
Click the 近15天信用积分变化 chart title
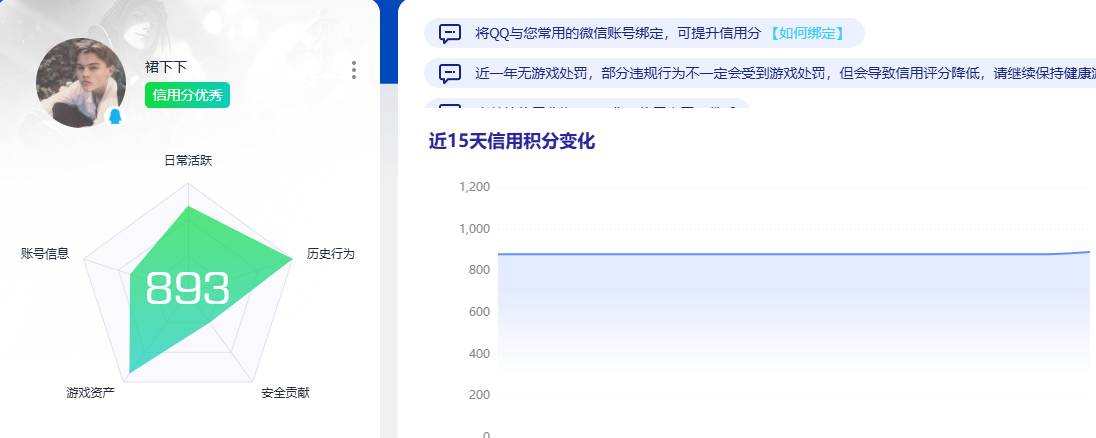pos(512,141)
